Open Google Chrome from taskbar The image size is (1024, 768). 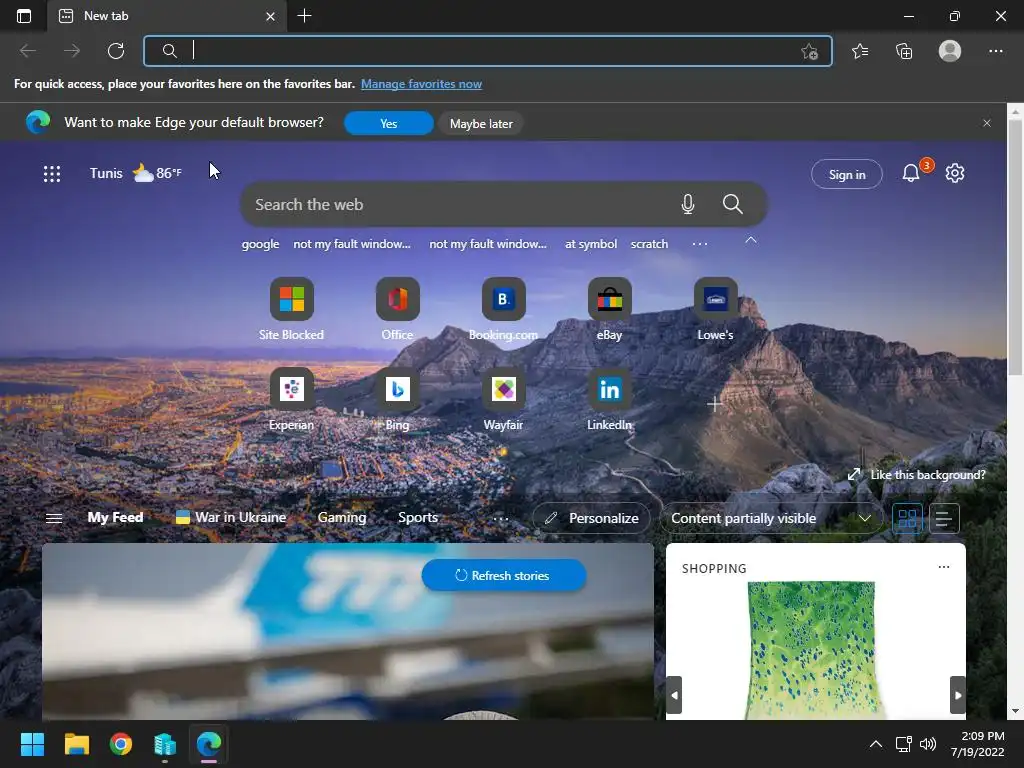click(x=121, y=744)
